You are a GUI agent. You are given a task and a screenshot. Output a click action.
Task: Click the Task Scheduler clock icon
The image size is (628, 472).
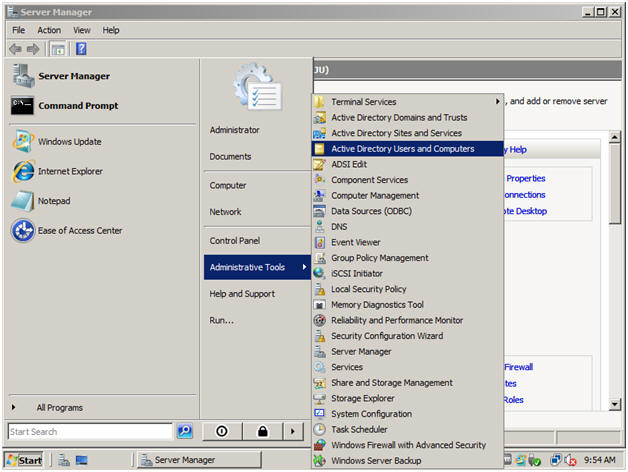point(319,429)
